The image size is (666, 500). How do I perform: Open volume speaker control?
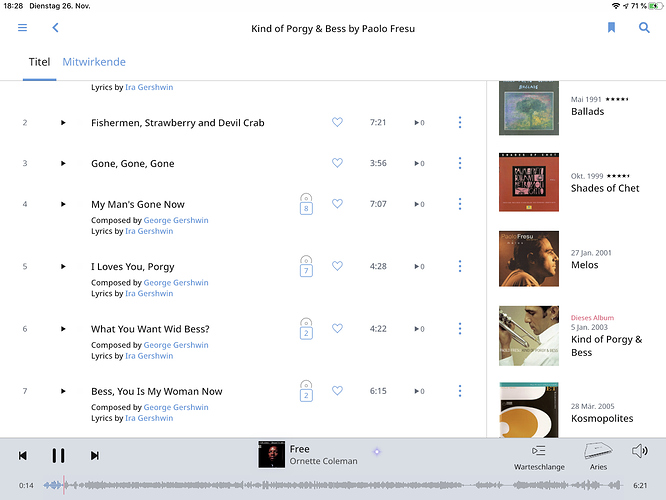tap(639, 451)
